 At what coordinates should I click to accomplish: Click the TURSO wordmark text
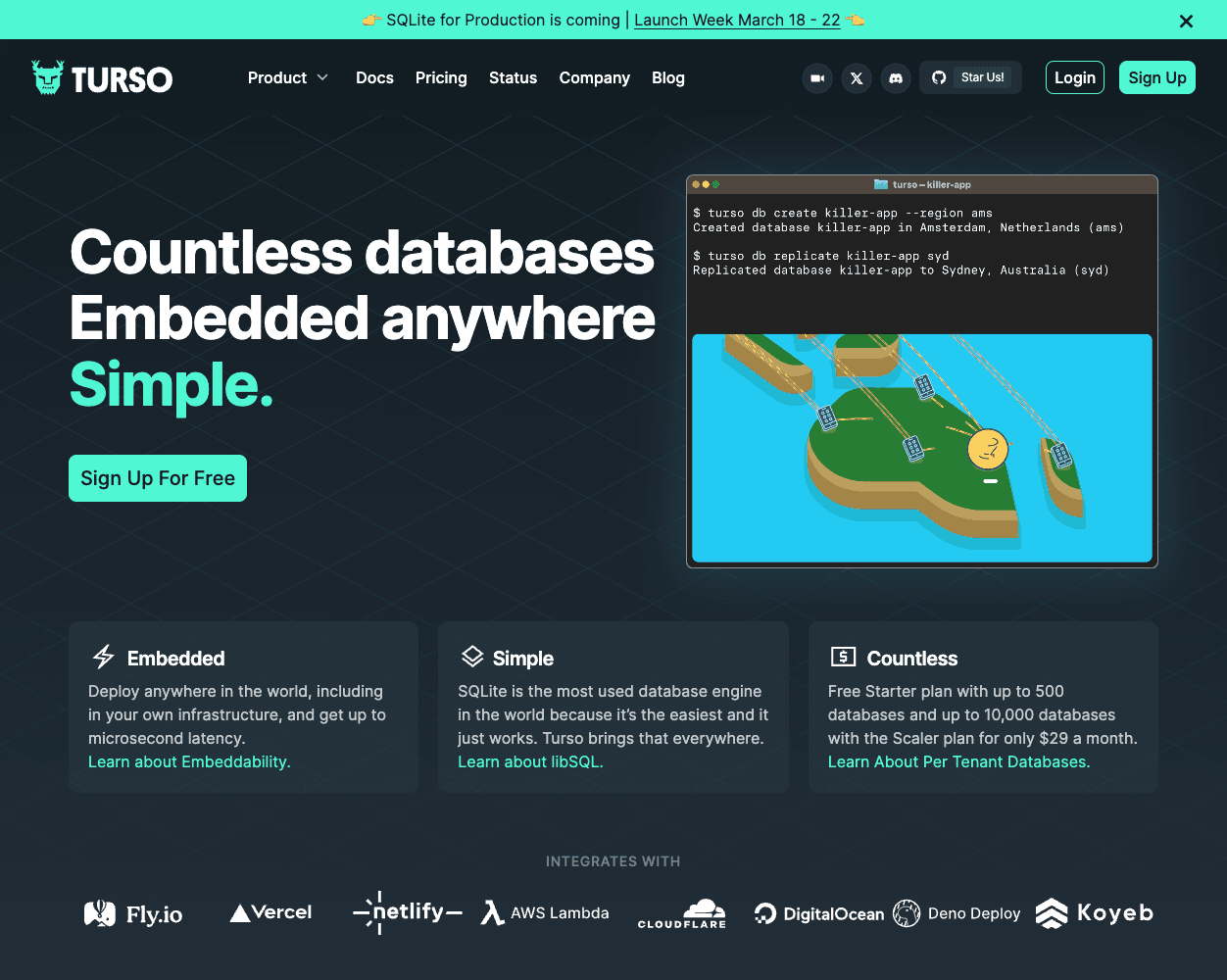coord(123,79)
